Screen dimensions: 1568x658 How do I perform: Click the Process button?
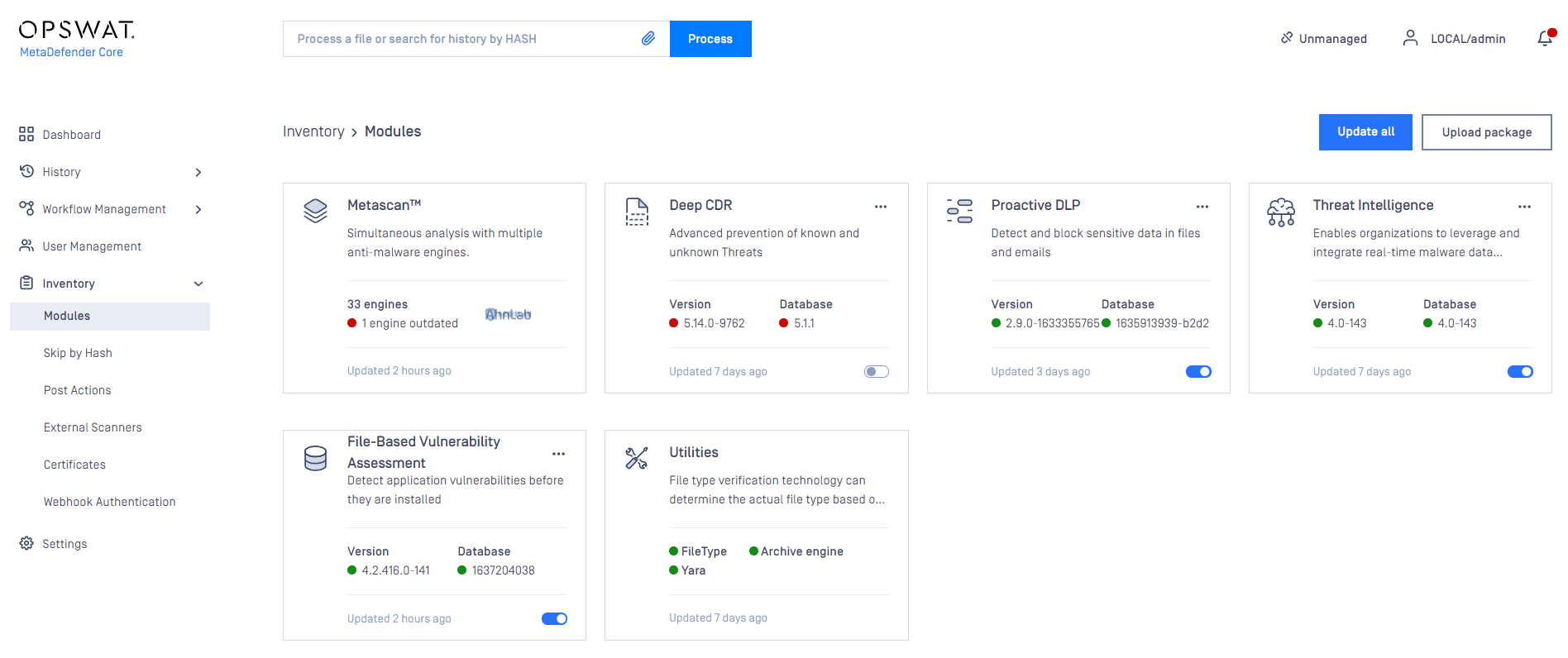tap(710, 39)
